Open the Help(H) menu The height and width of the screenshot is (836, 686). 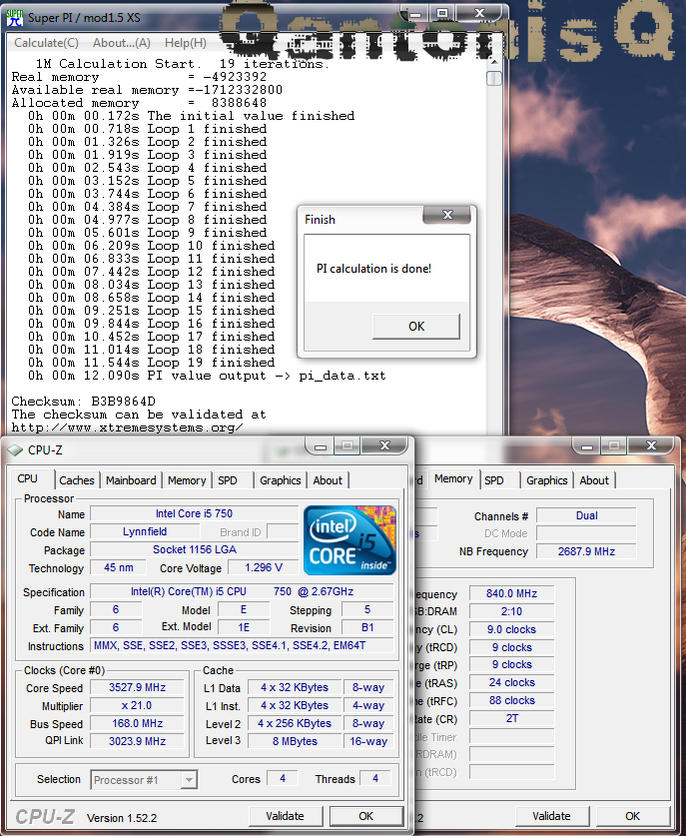click(x=185, y=43)
